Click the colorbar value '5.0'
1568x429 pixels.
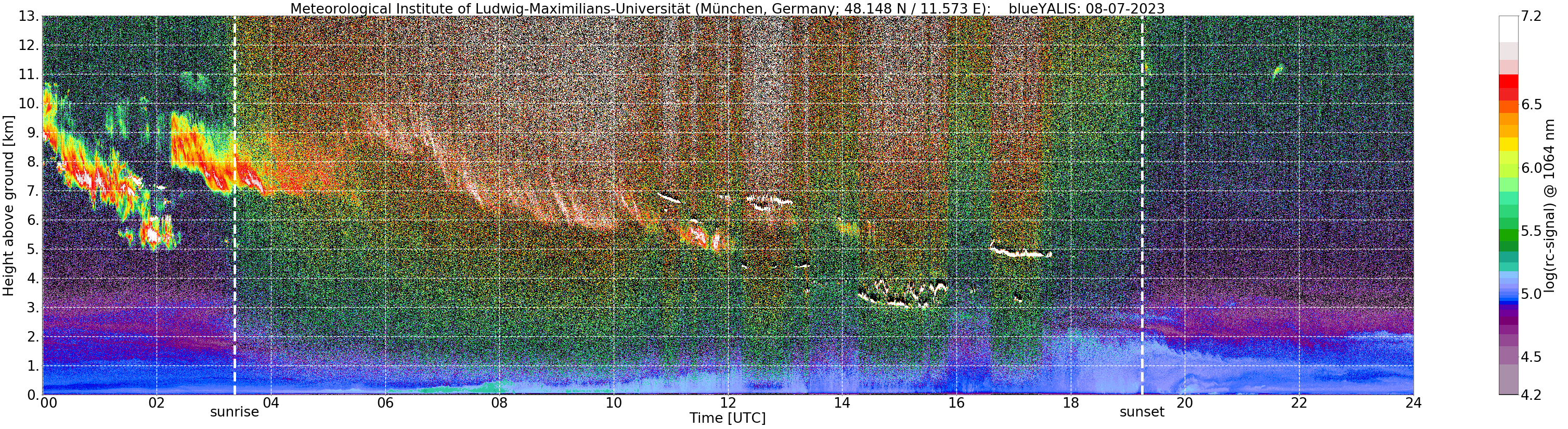tap(1532, 294)
